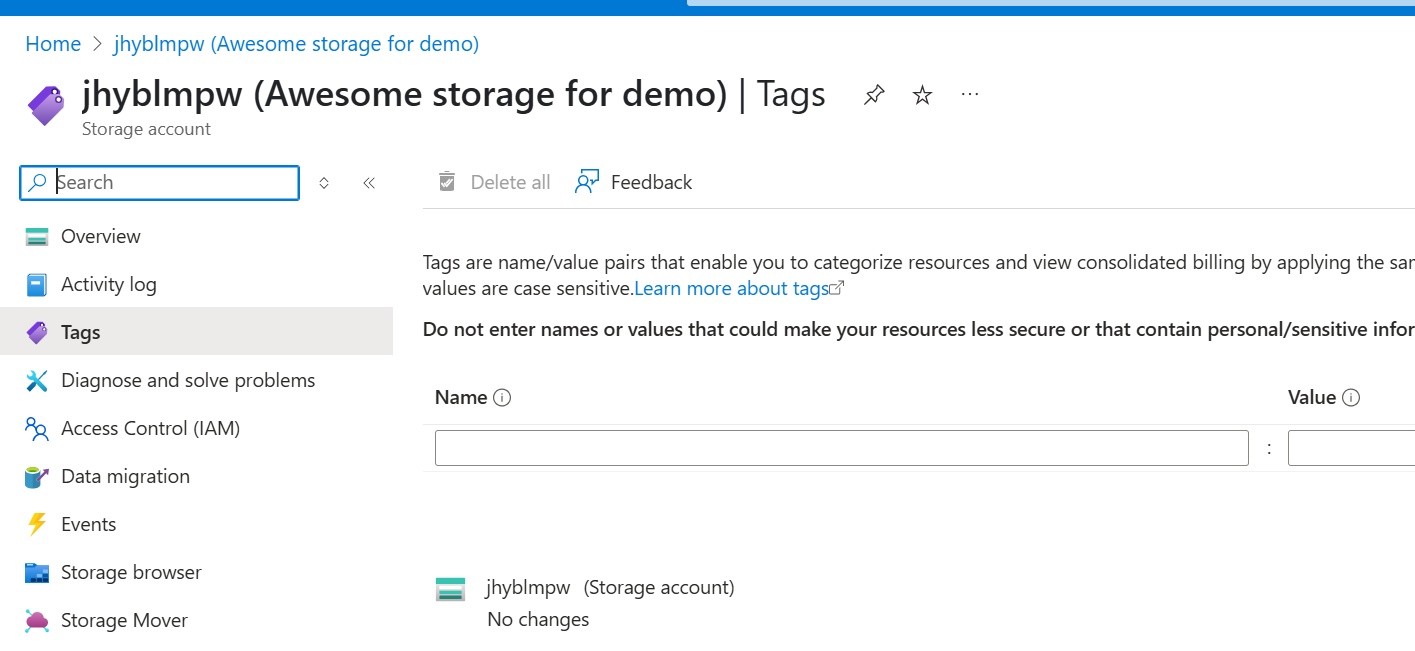1415x651 pixels.
Task: Click the Diagnose and solve problems icon
Action: [37, 381]
